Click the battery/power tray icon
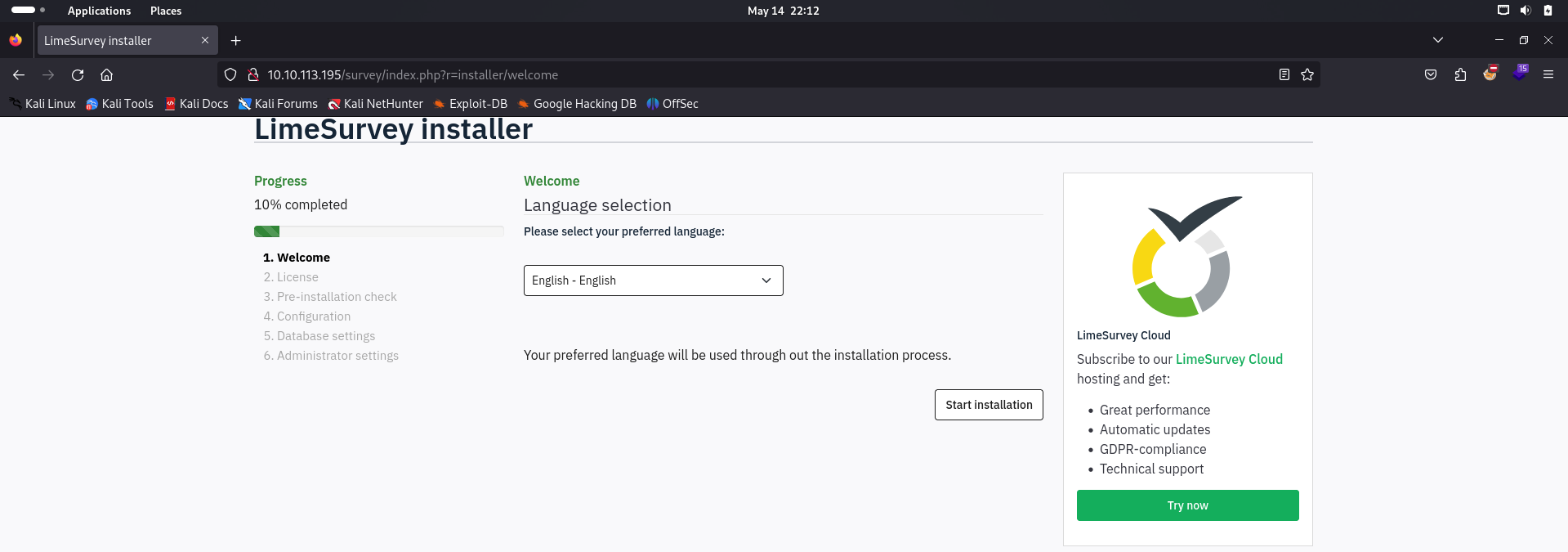1568x552 pixels. (x=1548, y=11)
